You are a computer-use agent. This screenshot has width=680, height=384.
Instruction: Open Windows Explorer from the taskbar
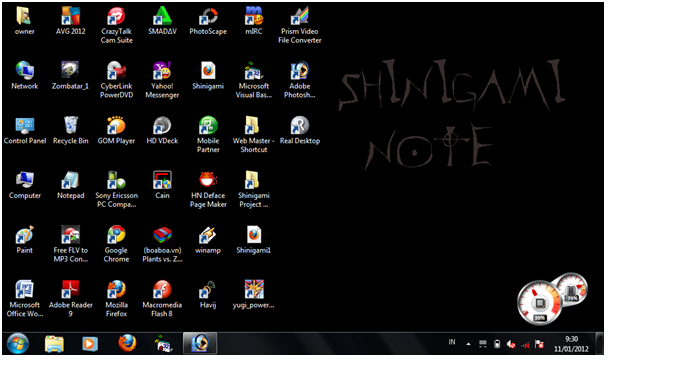click(54, 344)
